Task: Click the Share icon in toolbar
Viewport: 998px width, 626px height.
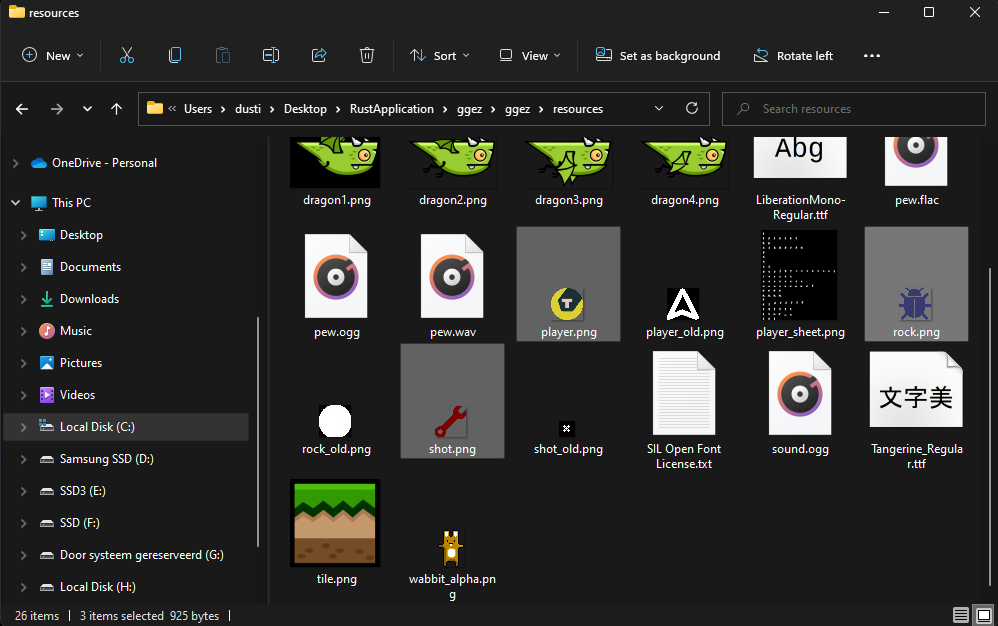Action: click(319, 56)
